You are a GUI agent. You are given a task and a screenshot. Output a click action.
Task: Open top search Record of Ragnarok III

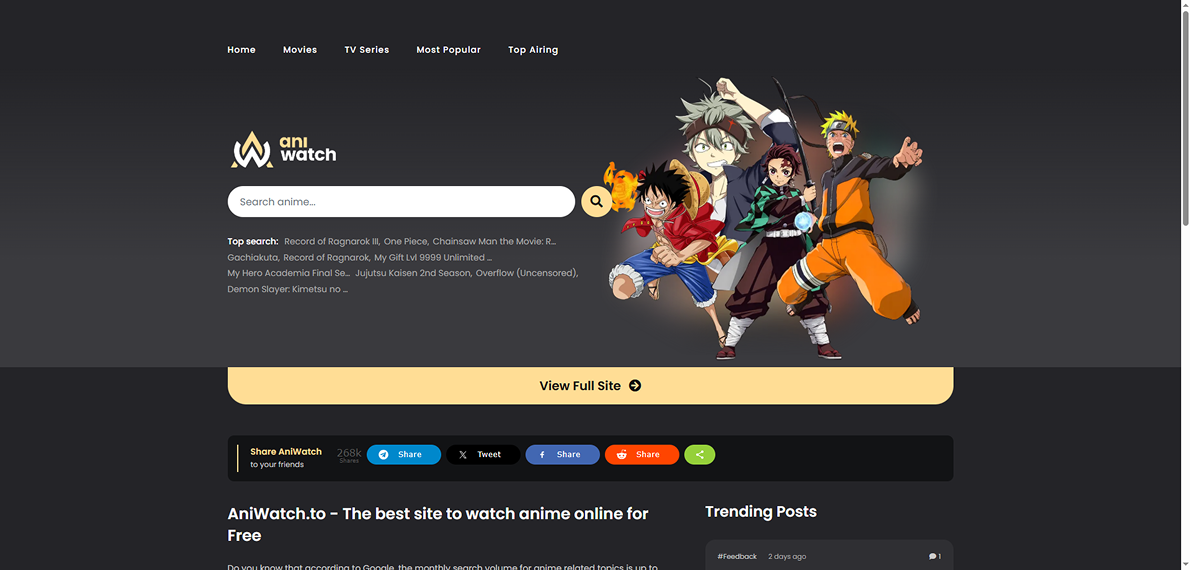[x=332, y=241]
